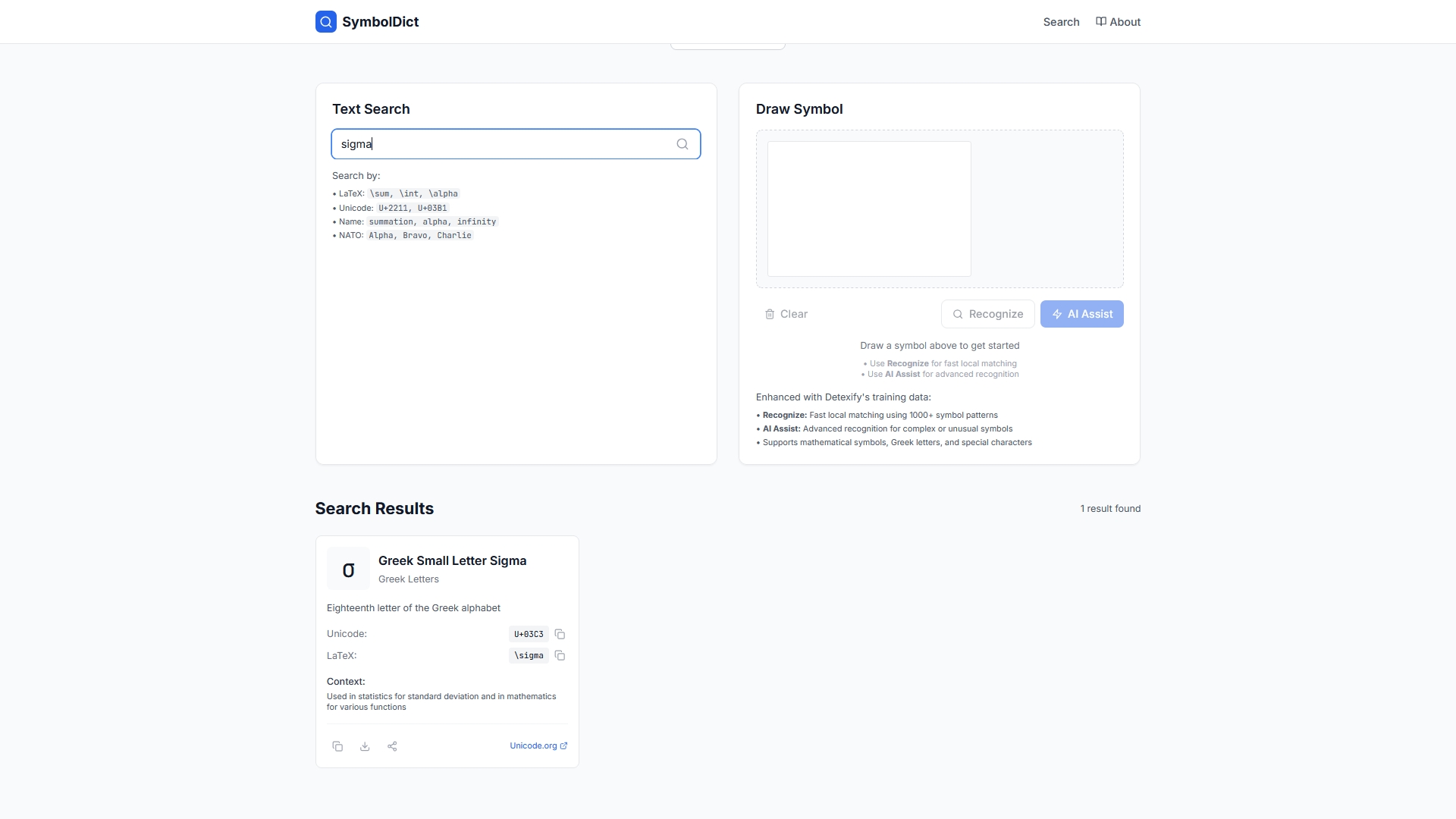Download the sigma symbol

[365, 746]
